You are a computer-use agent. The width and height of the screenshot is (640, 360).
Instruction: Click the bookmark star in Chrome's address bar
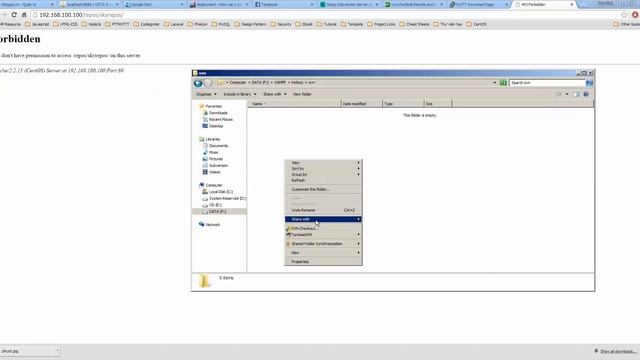click(x=624, y=15)
